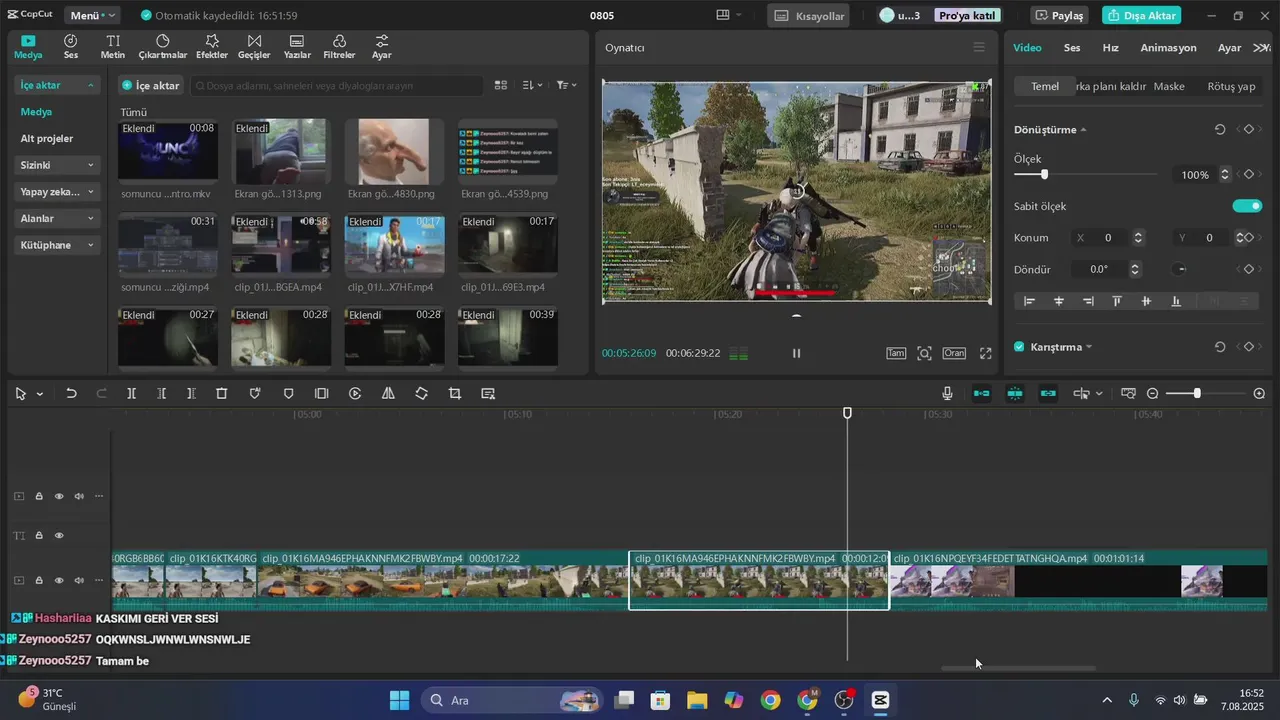Viewport: 1280px width, 720px height.
Task: Mute the upper video track
Action: (79, 496)
